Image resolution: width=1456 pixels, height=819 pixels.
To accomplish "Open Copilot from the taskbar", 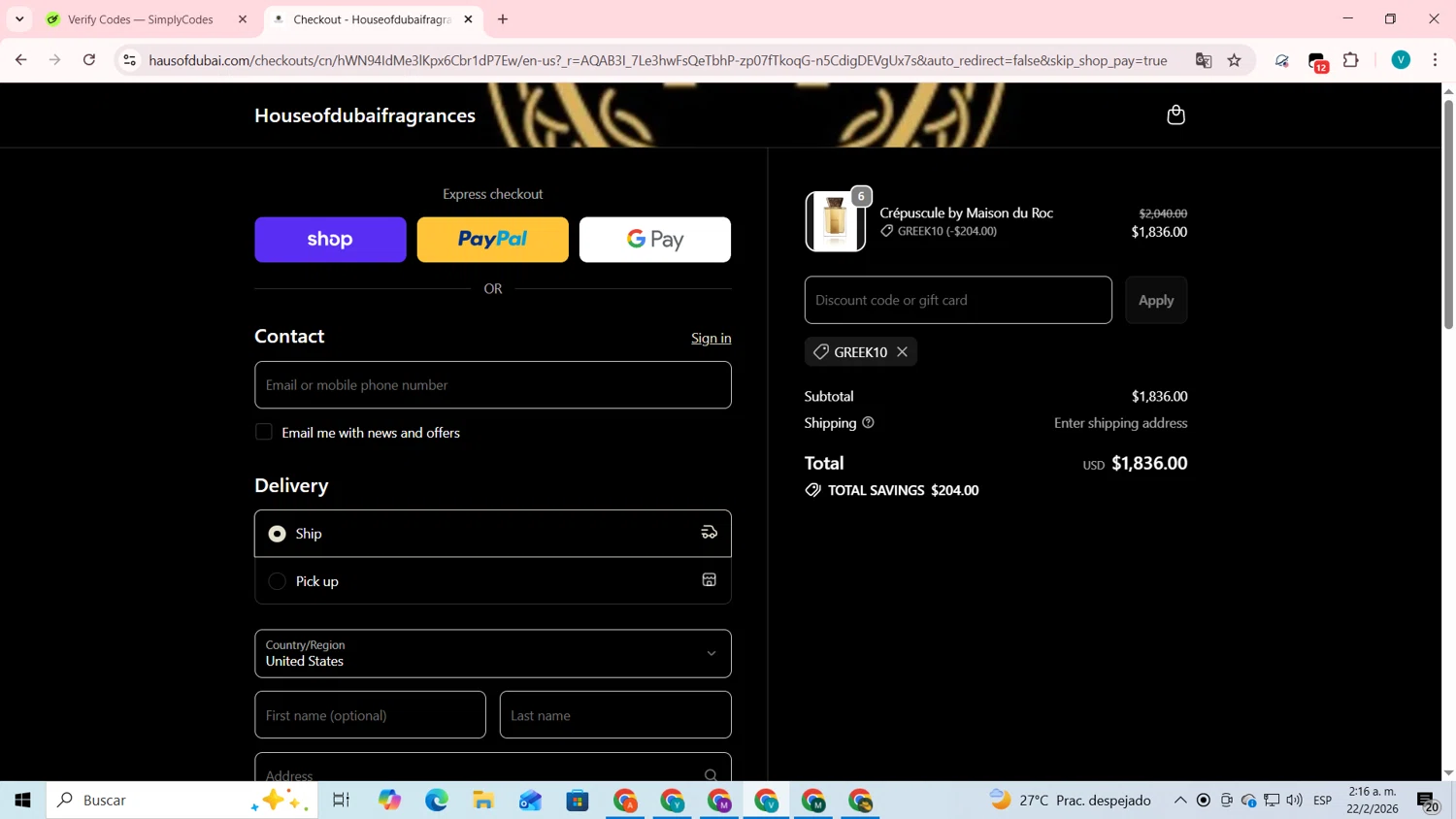I will point(390,801).
